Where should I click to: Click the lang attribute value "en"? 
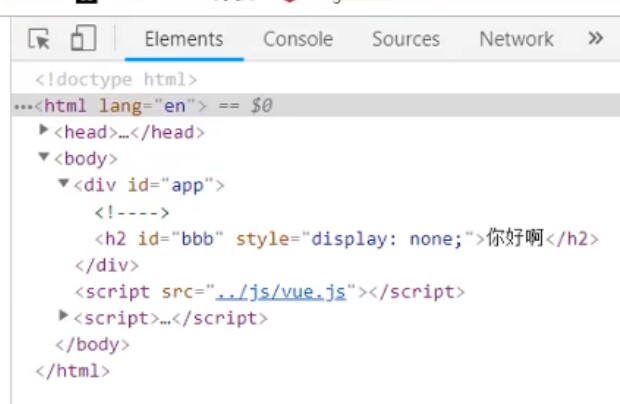coord(174,106)
